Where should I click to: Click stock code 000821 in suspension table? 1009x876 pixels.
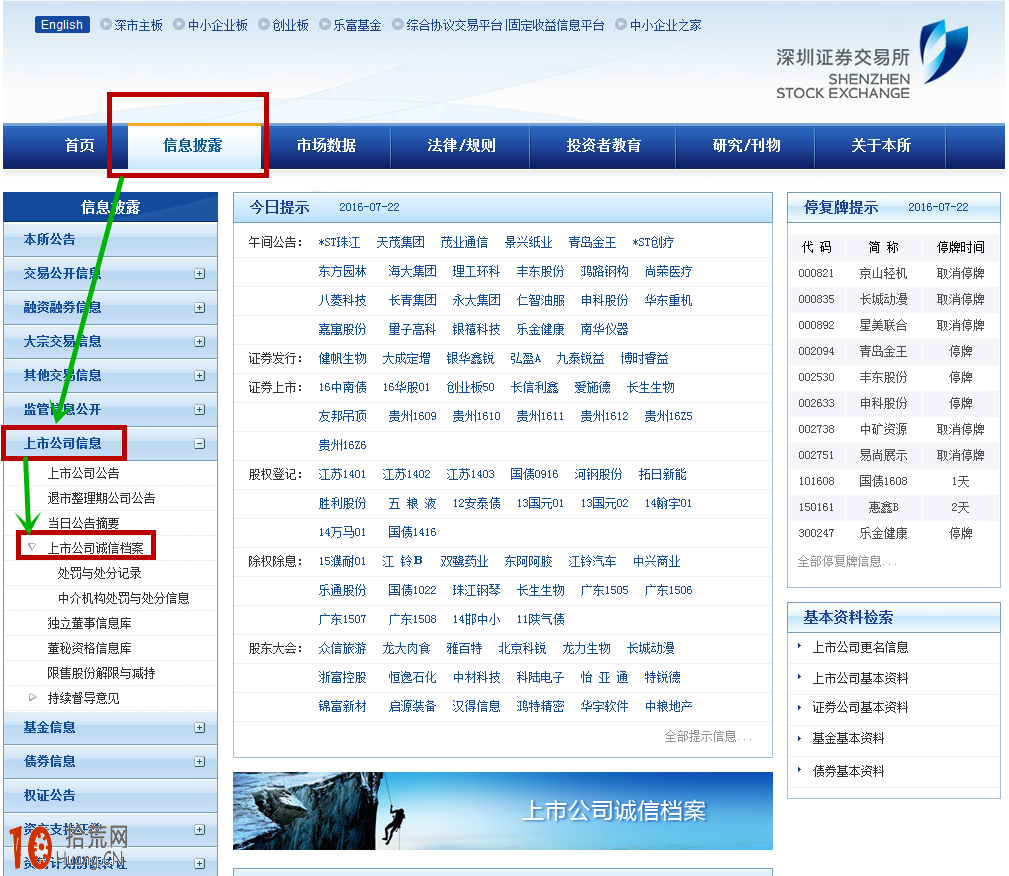coord(816,274)
